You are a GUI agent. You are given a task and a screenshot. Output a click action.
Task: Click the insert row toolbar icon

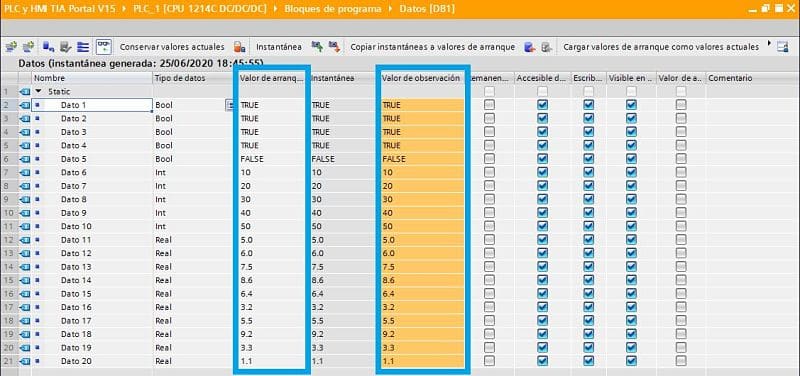(12, 47)
